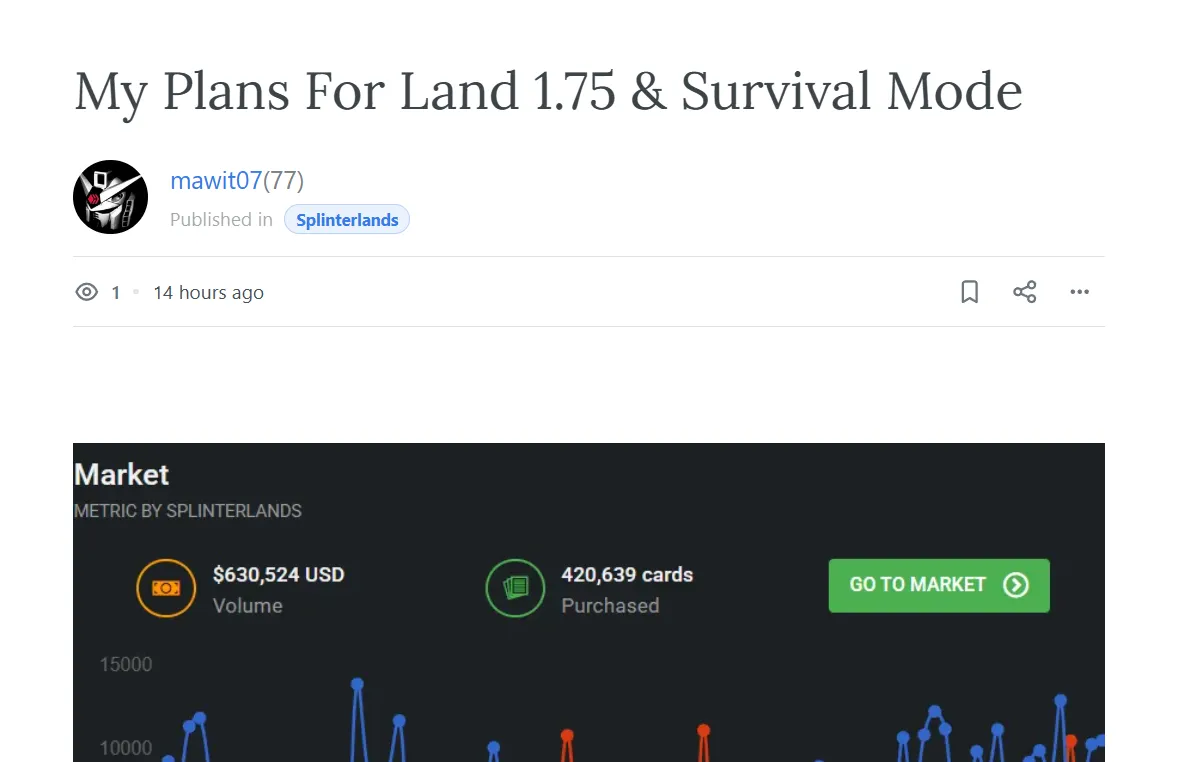The width and height of the screenshot is (1182, 762).
Task: Click the post title text
Action: [x=548, y=92]
